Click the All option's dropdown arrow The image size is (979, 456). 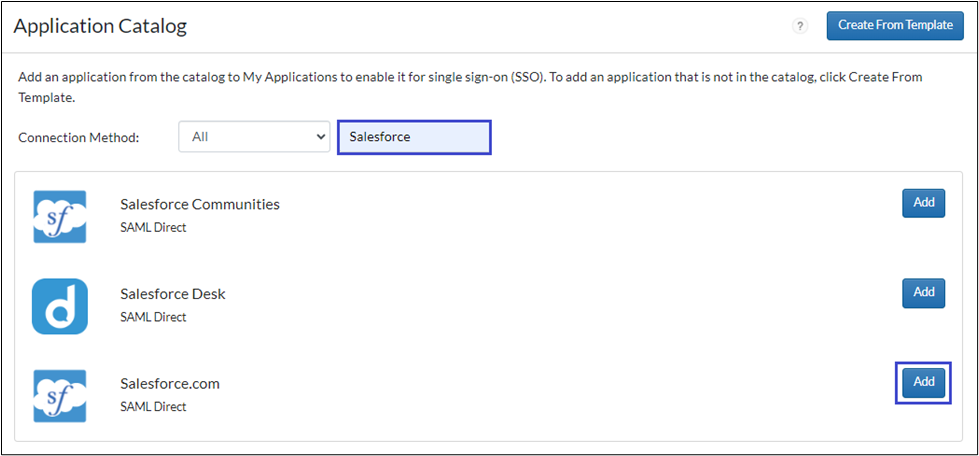[x=320, y=137]
